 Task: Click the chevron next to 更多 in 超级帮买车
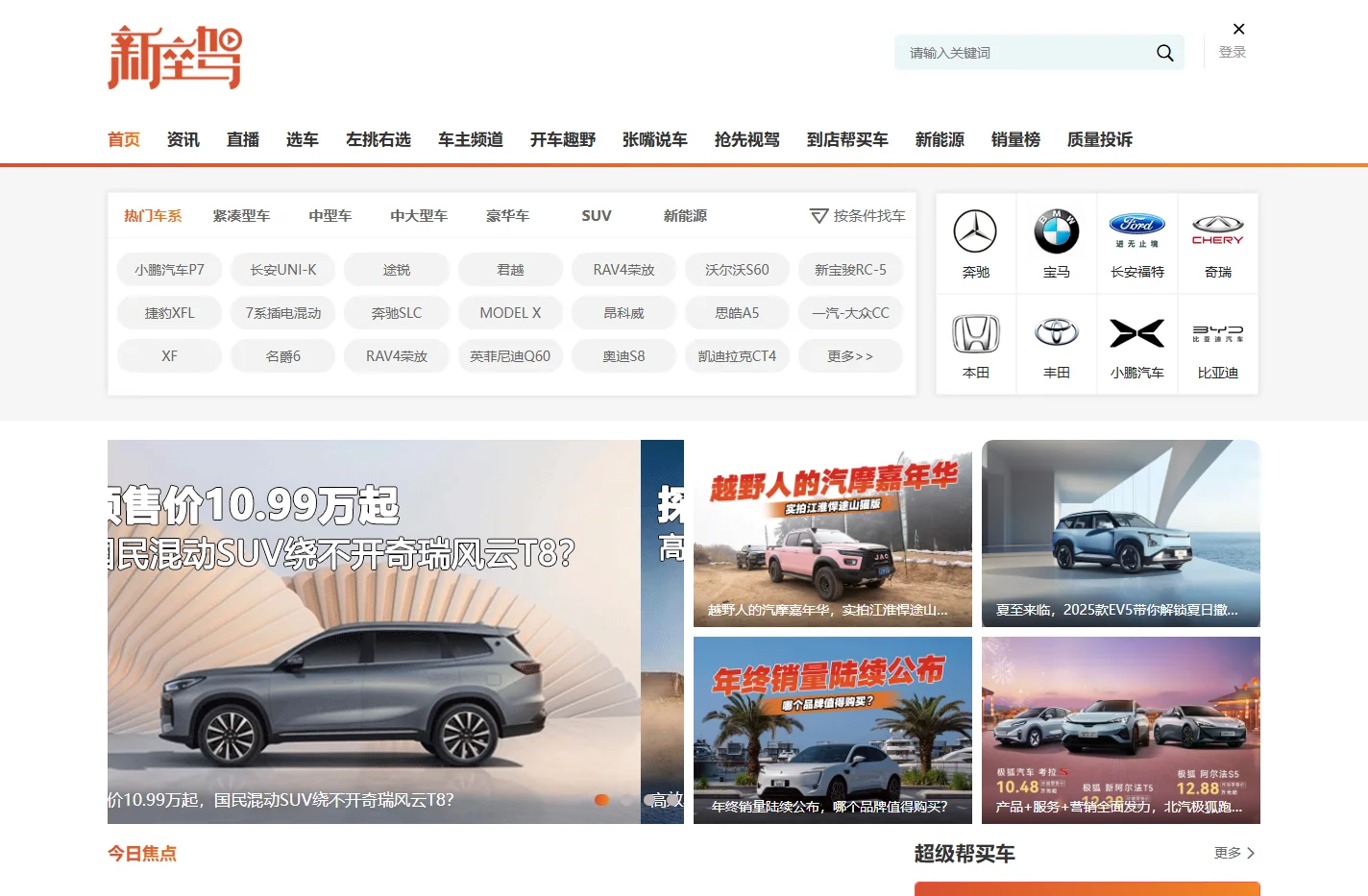coord(1250,853)
